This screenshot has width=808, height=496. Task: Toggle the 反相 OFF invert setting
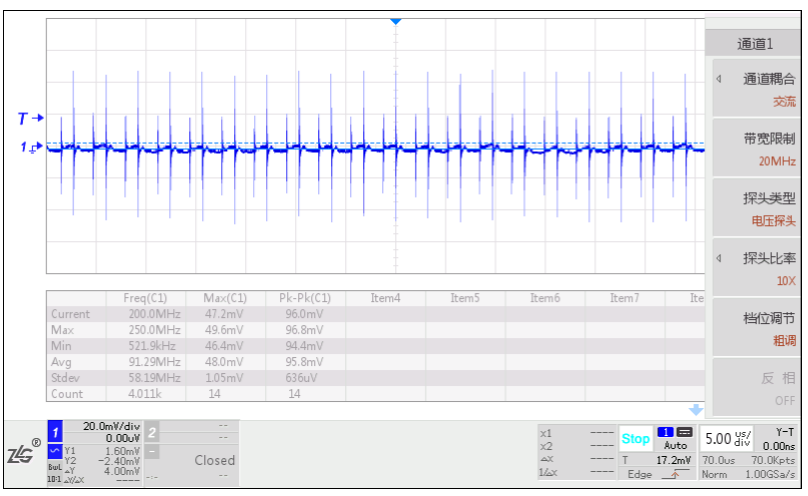756,388
